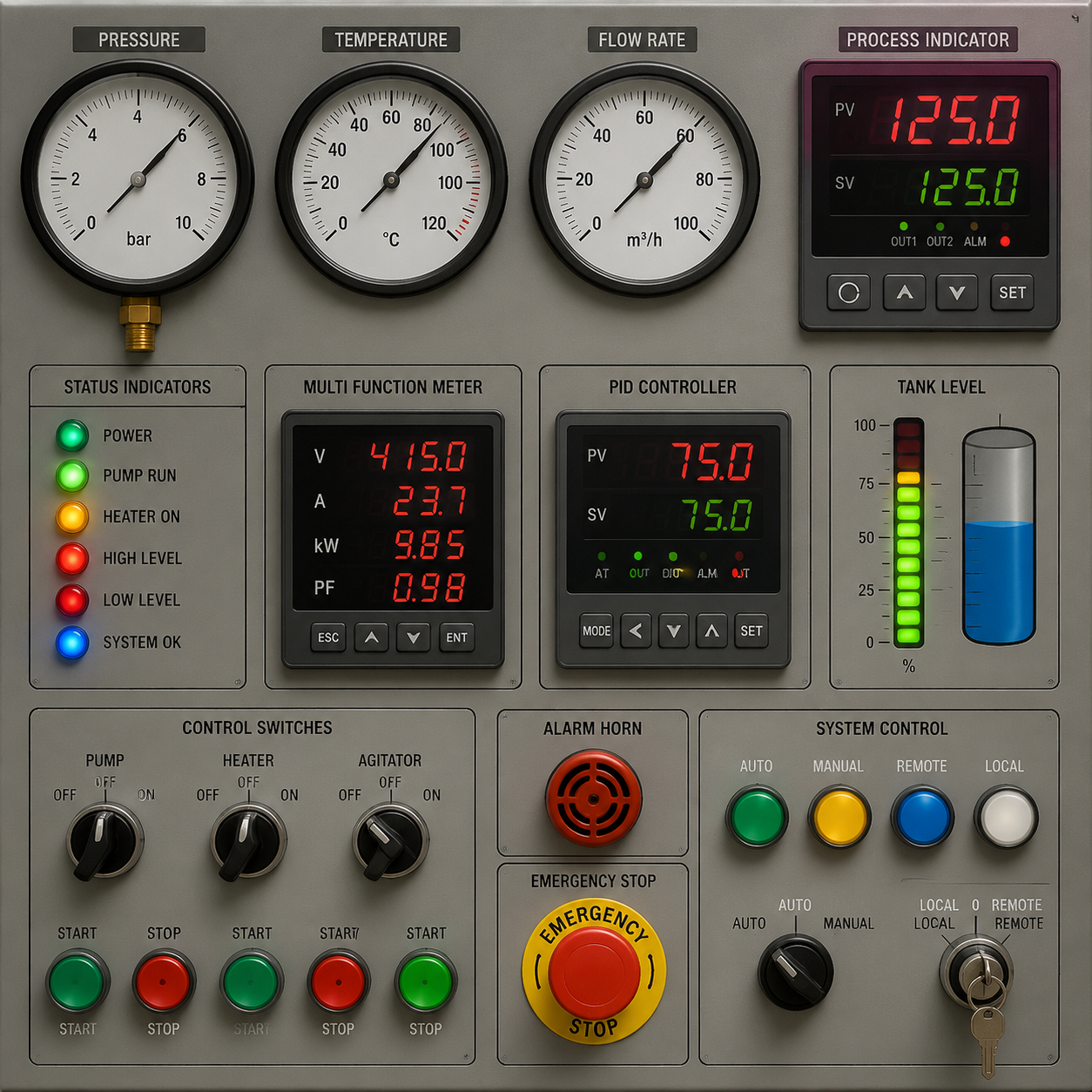Viewport: 1092px width, 1092px height.
Task: Click the blue liquid tank graphic
Action: click(x=999, y=536)
